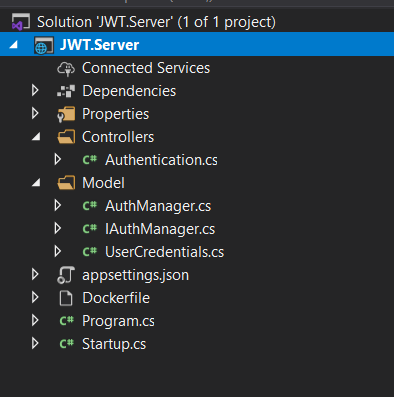This screenshot has height=397, width=394.
Task: Select the AuthManager.cs file
Action: coord(158,206)
